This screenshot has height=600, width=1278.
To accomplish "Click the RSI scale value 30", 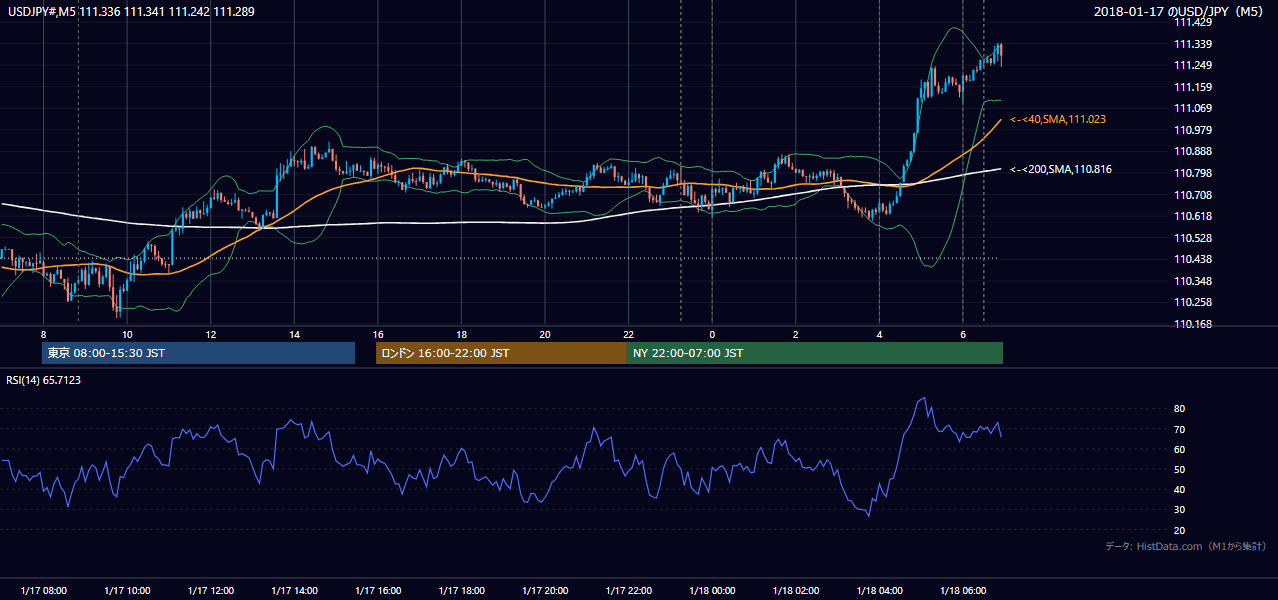I will [1179, 510].
